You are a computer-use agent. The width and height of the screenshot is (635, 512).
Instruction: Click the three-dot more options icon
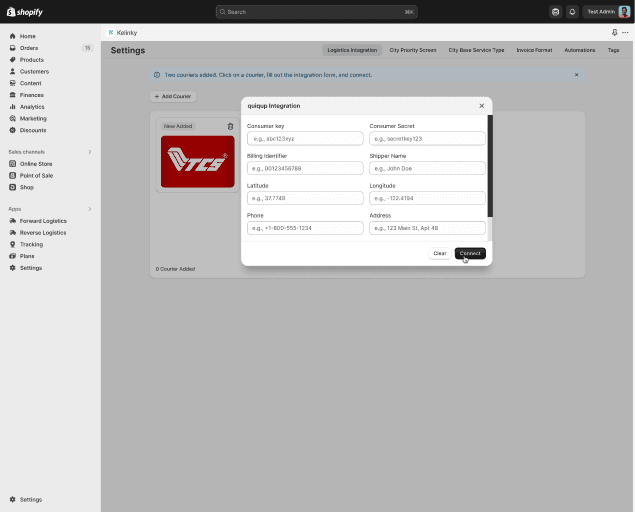[626, 32]
